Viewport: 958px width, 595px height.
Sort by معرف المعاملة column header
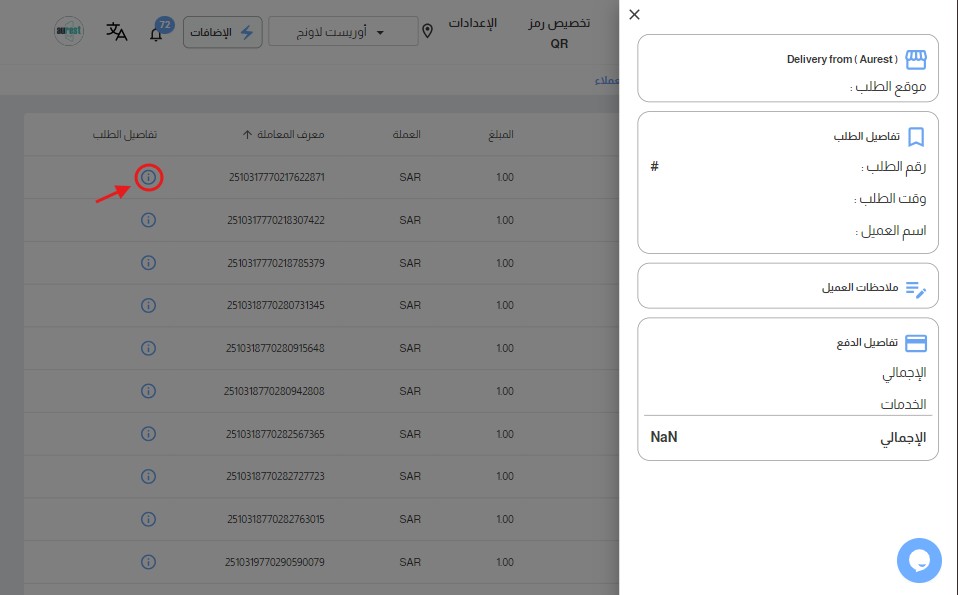283,135
